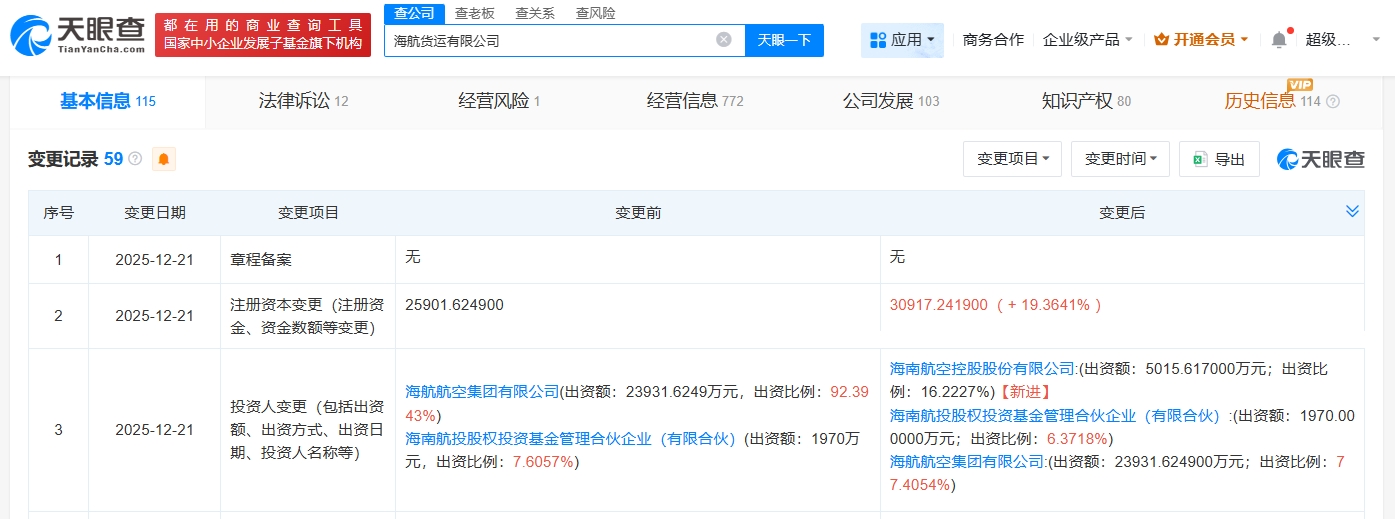Export records with the 导出 button
The height and width of the screenshot is (519, 1395).
(x=1219, y=159)
